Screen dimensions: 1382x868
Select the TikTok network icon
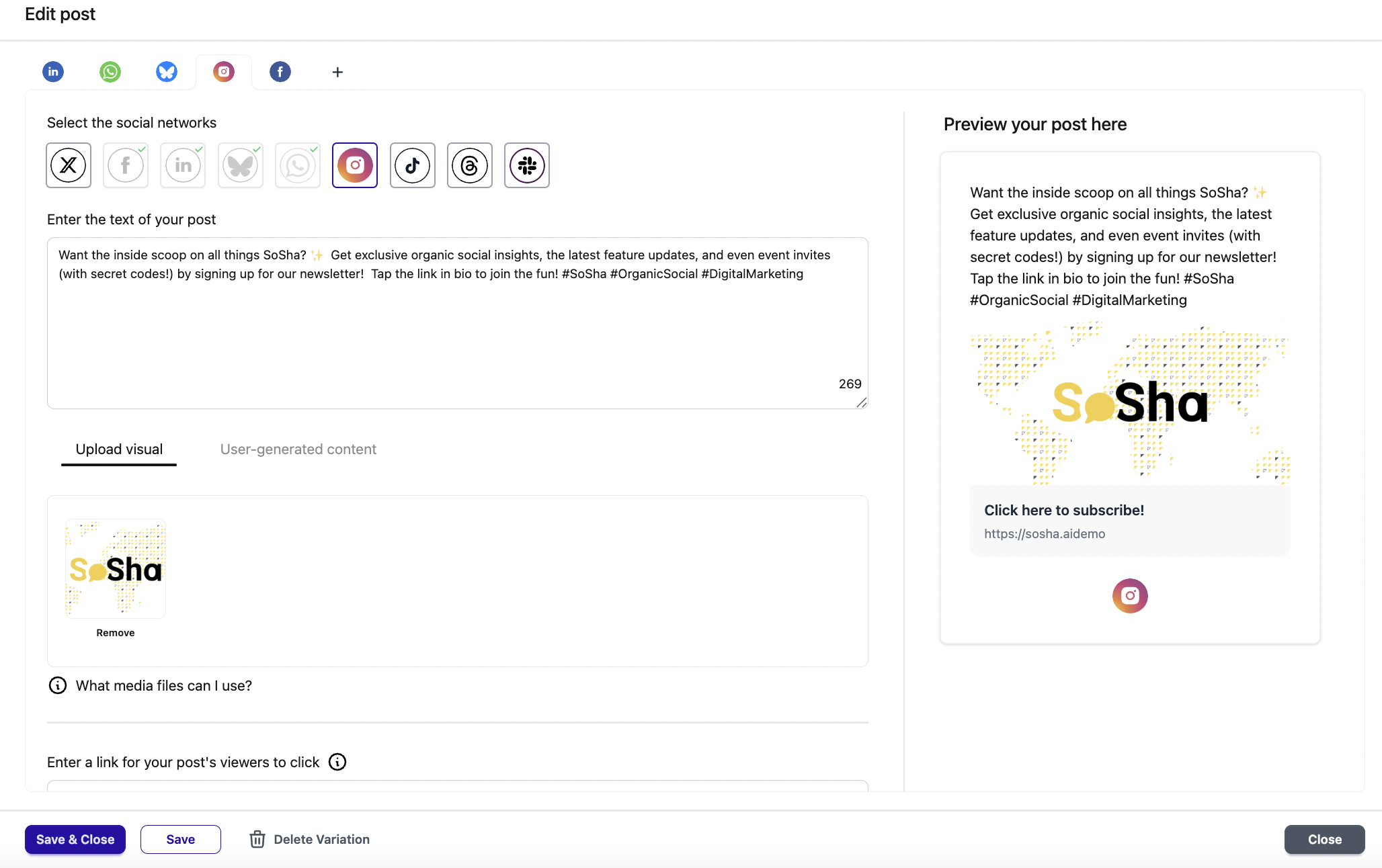413,165
